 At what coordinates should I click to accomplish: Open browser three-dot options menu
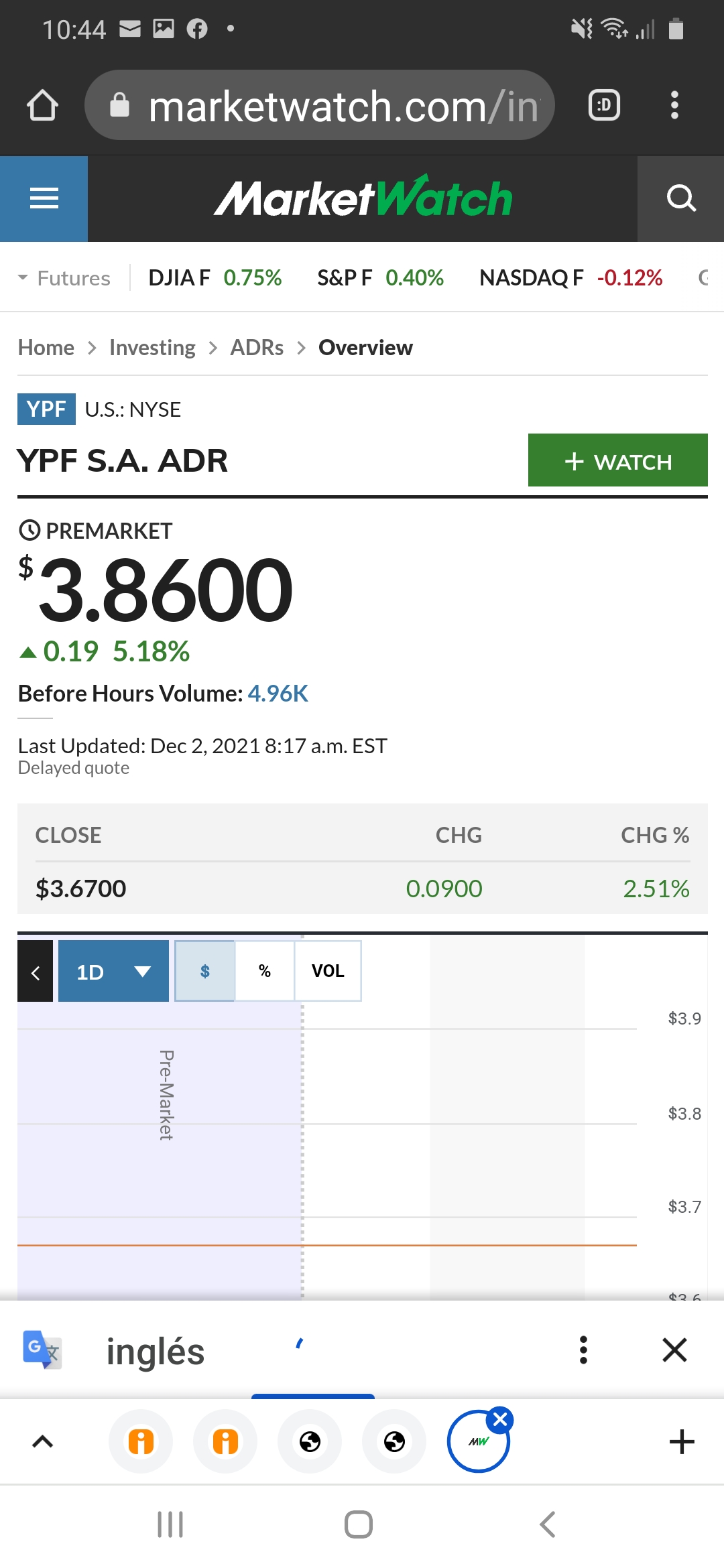pos(674,105)
